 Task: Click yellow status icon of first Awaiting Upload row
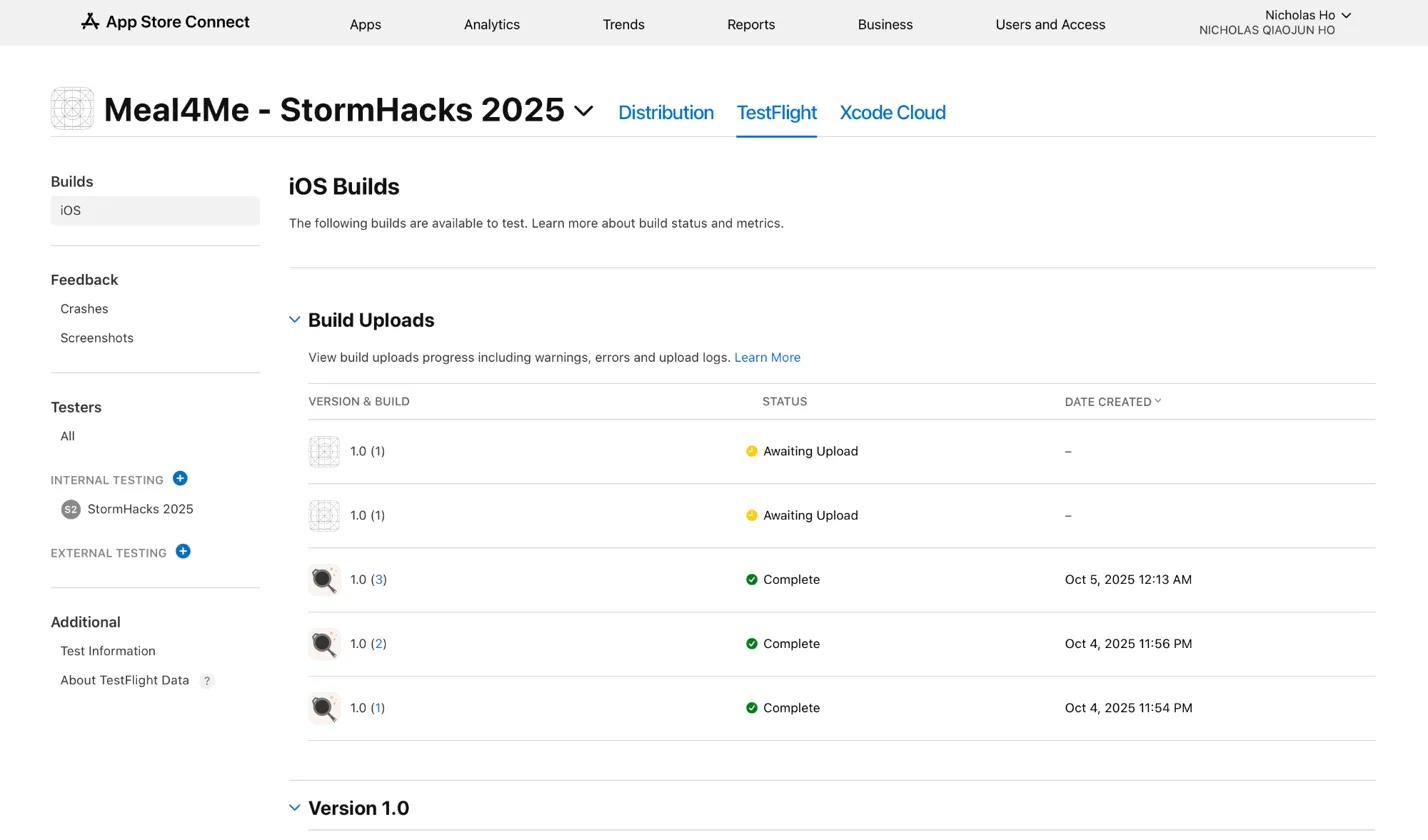pos(752,452)
